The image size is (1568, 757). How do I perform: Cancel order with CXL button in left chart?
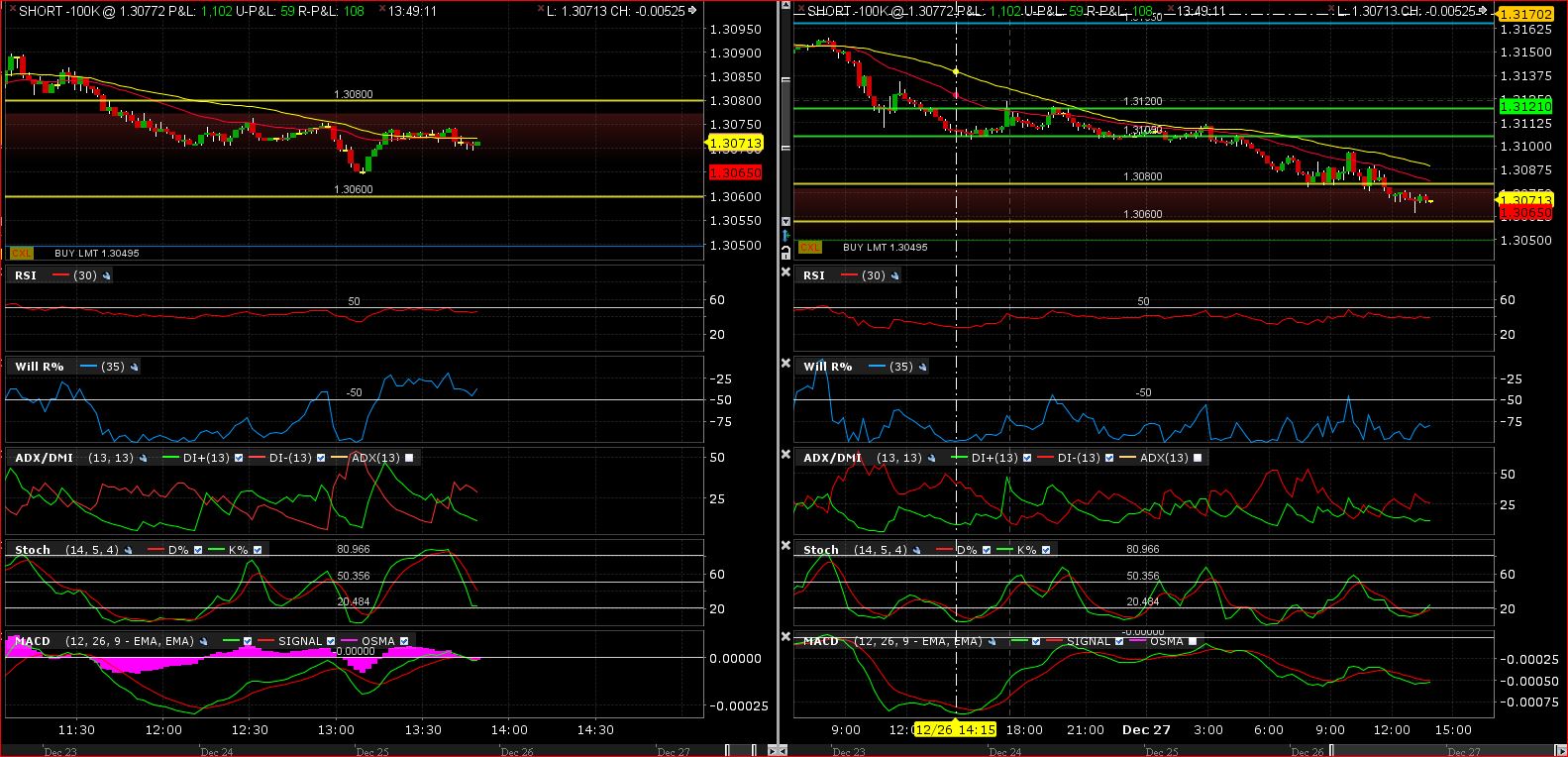click(x=21, y=254)
